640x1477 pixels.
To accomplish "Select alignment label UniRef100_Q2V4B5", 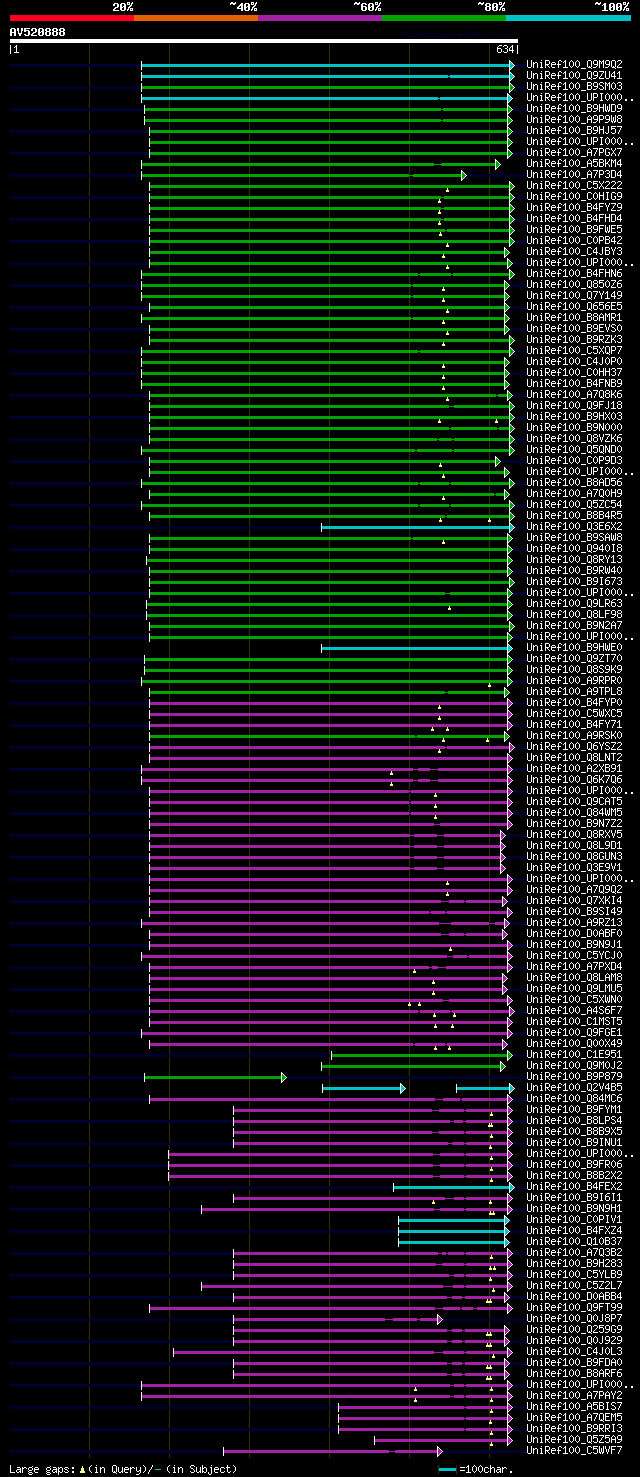I will tap(574, 1088).
